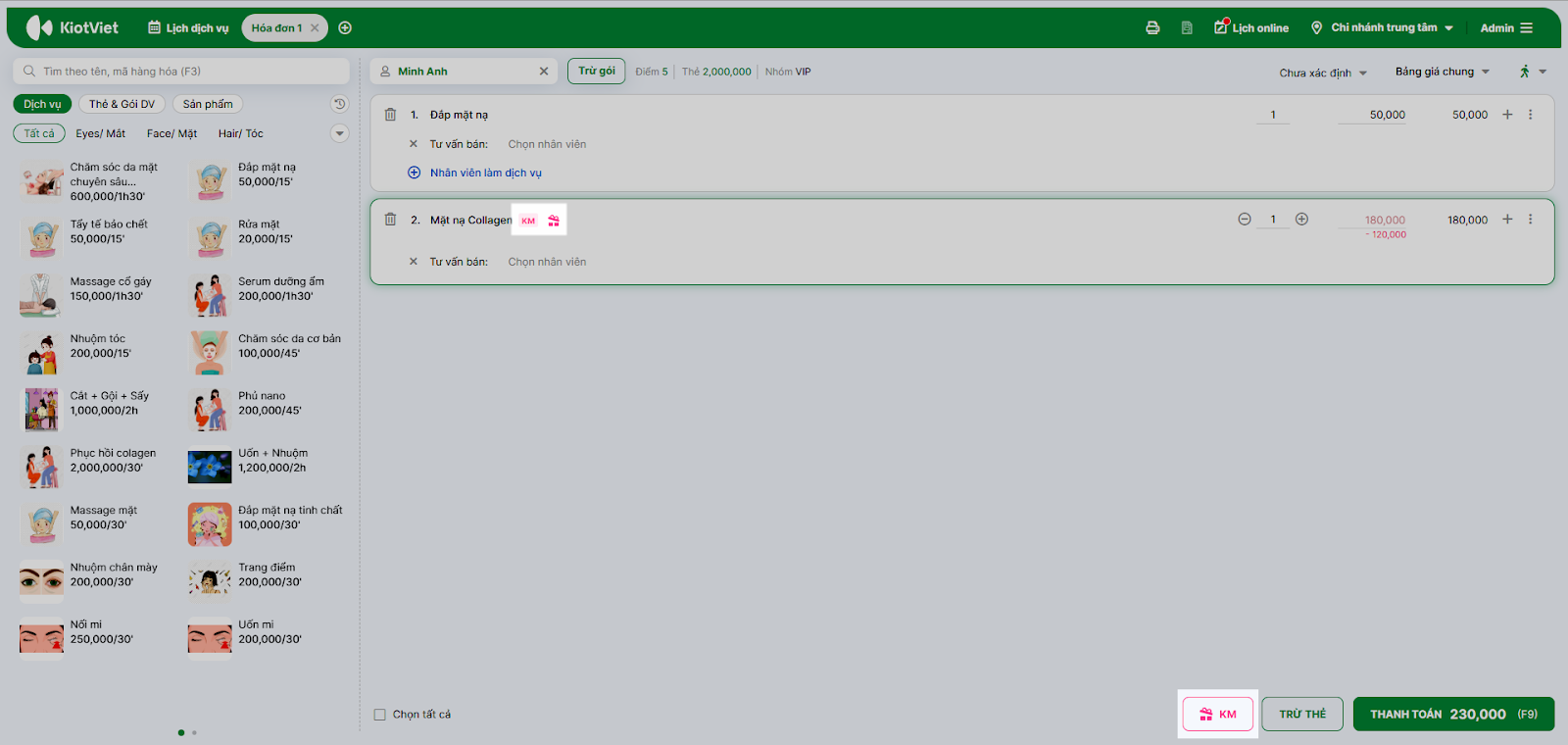Open the Chi nhánh trung tâm branch selector

coord(1382,27)
